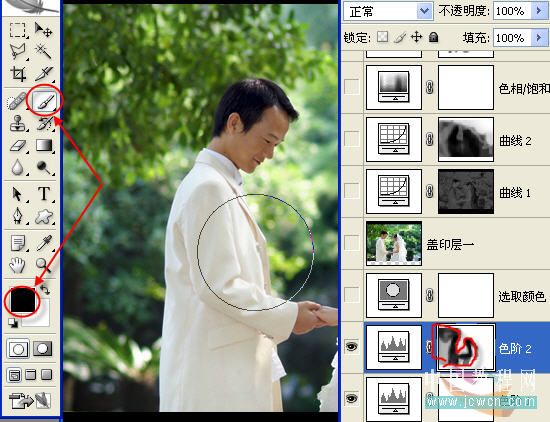The image size is (550, 422).
Task: Select the Eraser tool
Action: [18, 145]
